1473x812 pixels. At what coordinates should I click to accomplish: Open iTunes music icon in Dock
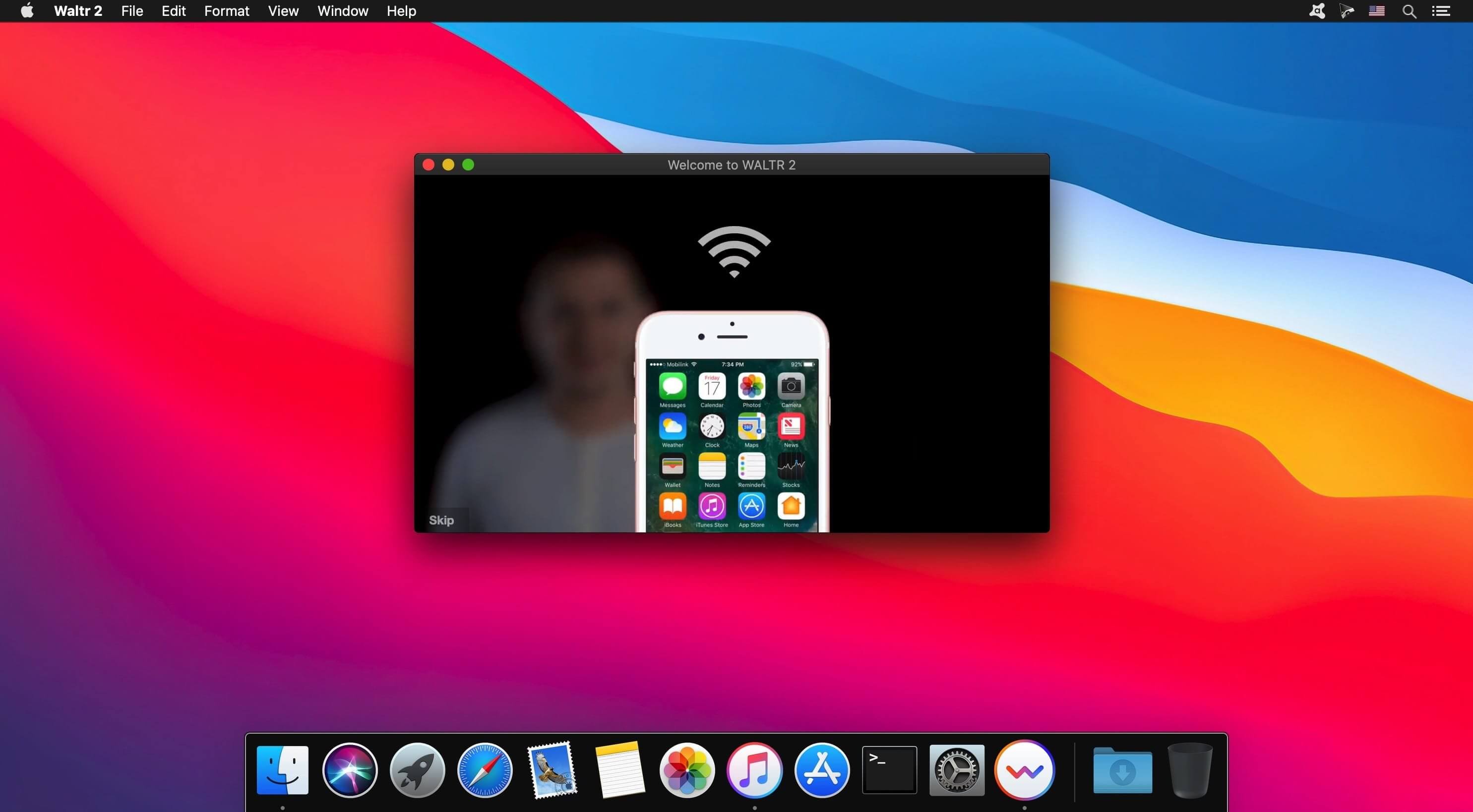point(755,770)
